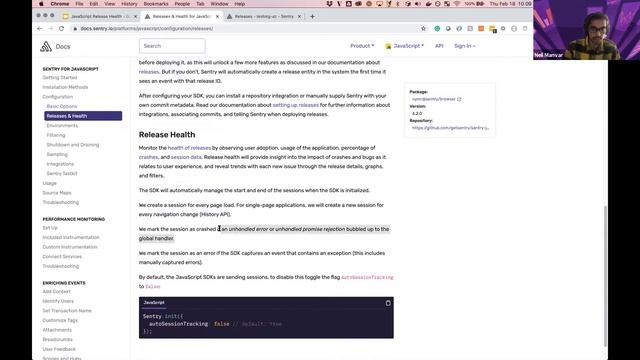The width and height of the screenshot is (640, 360).
Task: Click the page vertical scrollbar
Action: tap(605, 276)
